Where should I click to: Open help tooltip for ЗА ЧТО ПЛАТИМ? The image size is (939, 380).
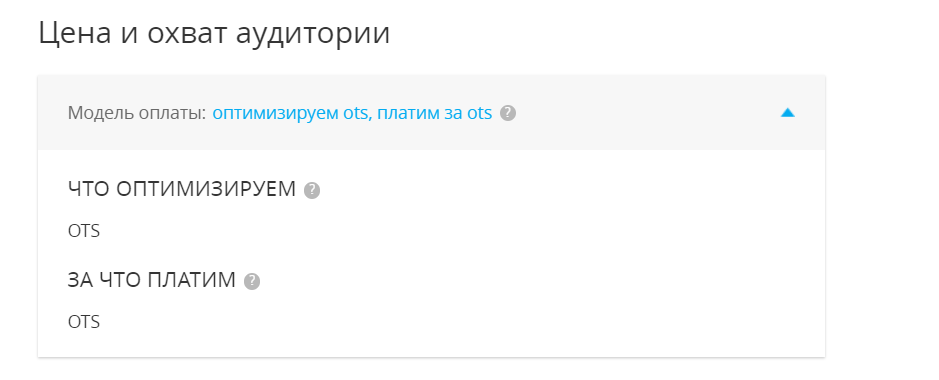[252, 281]
